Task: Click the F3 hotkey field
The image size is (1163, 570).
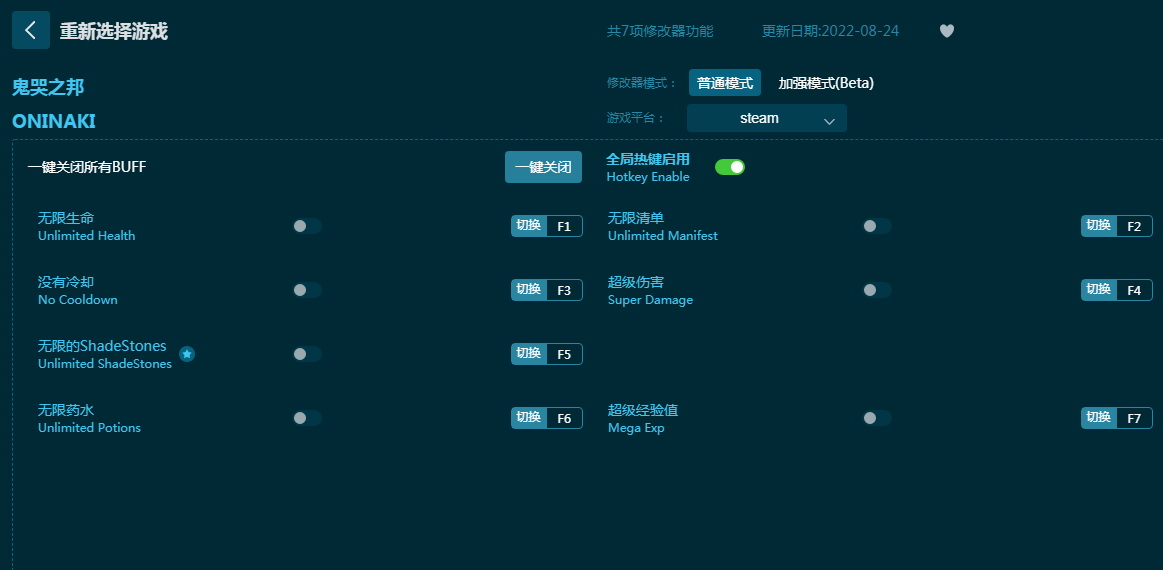Action: [564, 290]
